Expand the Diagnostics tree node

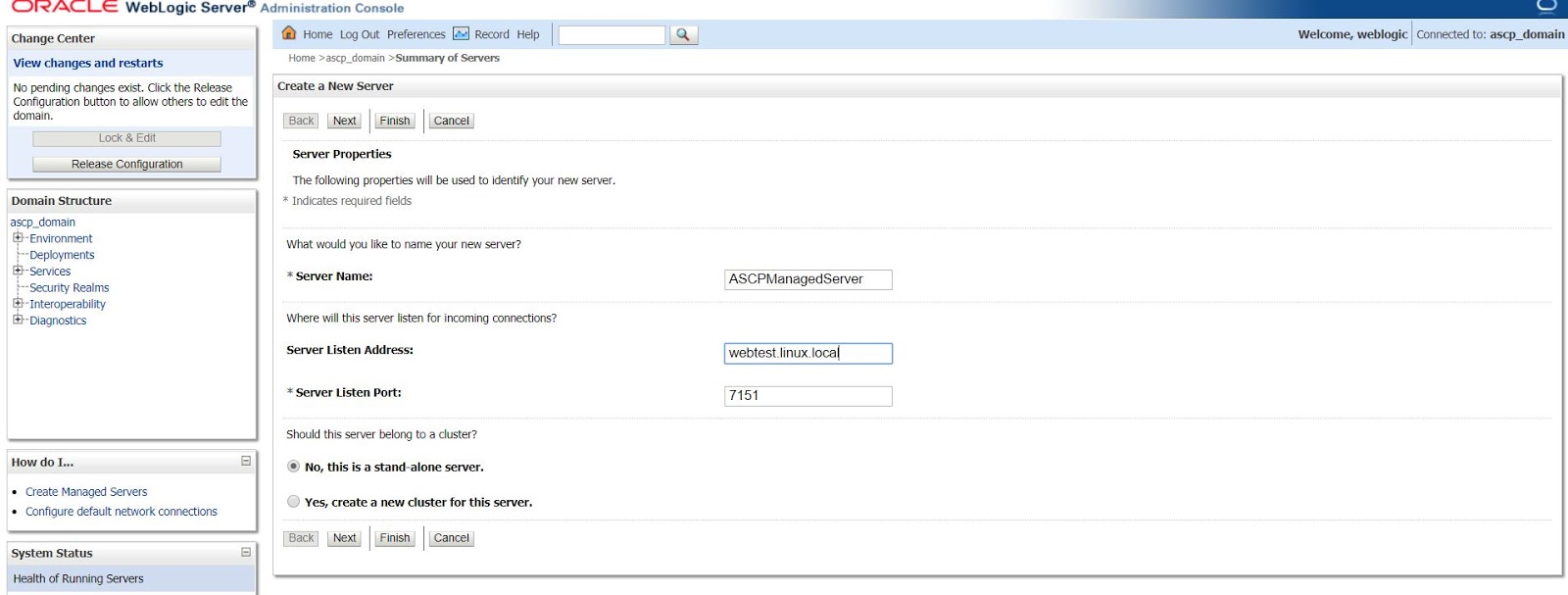(18, 320)
